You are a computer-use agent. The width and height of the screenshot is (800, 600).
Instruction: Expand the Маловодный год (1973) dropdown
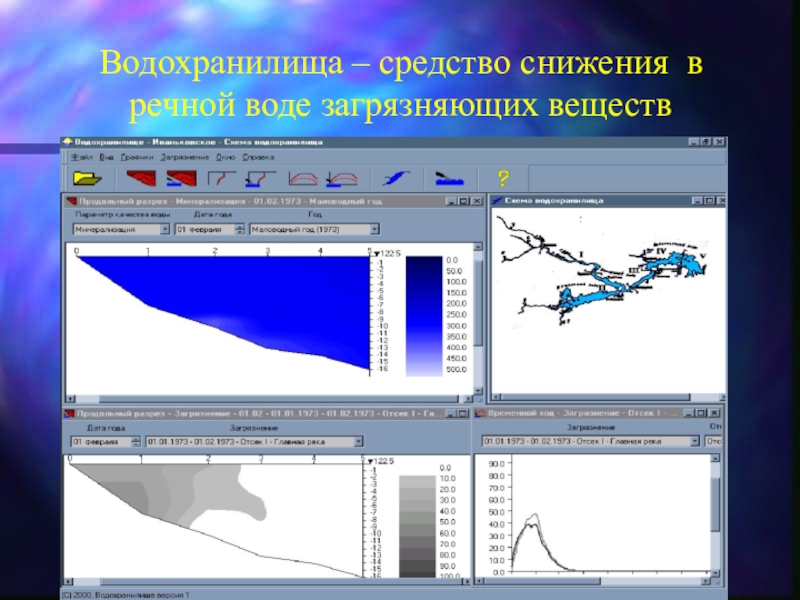(374, 230)
